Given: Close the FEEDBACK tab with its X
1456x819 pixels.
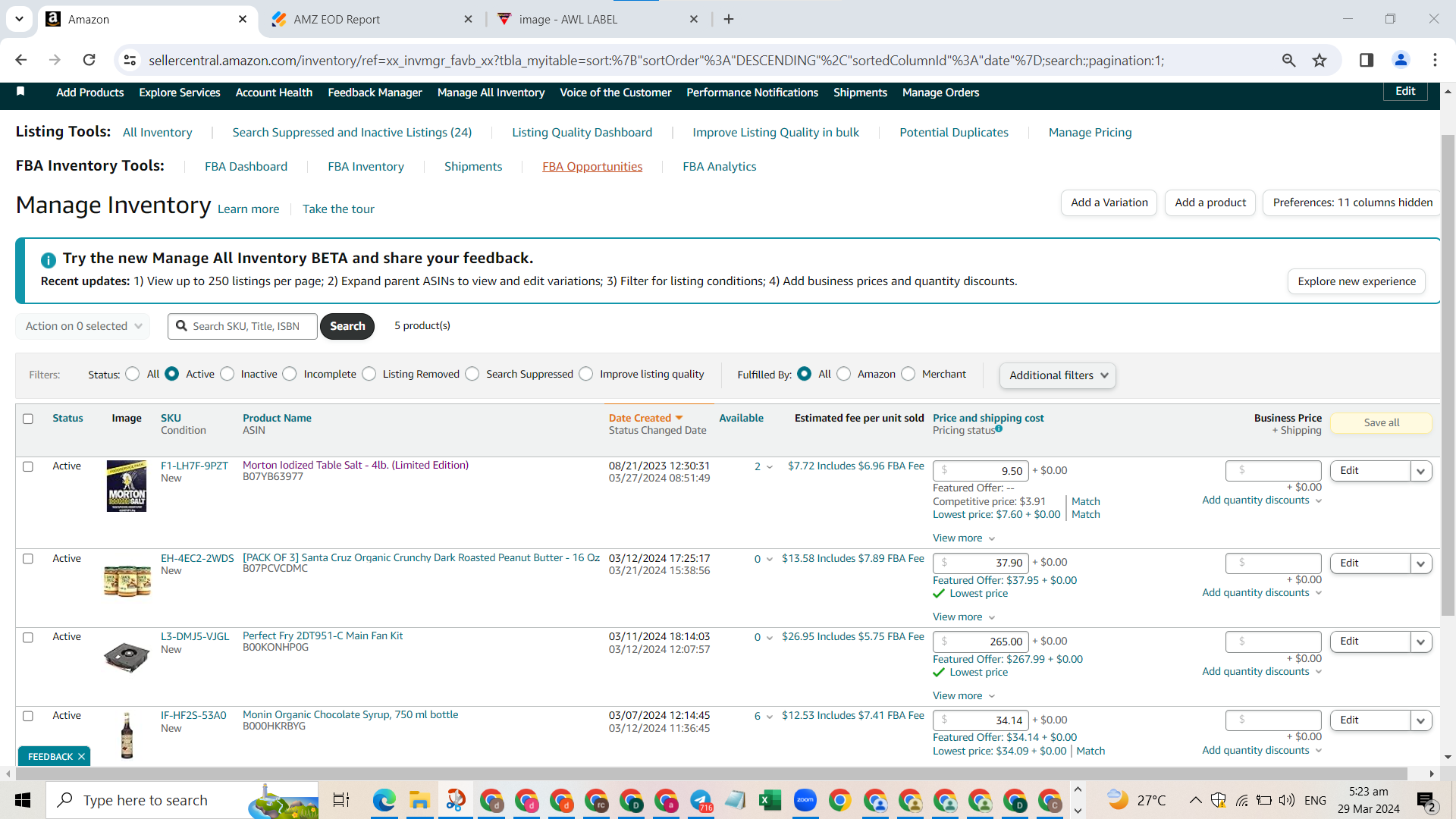Looking at the screenshot, I should tap(81, 757).
